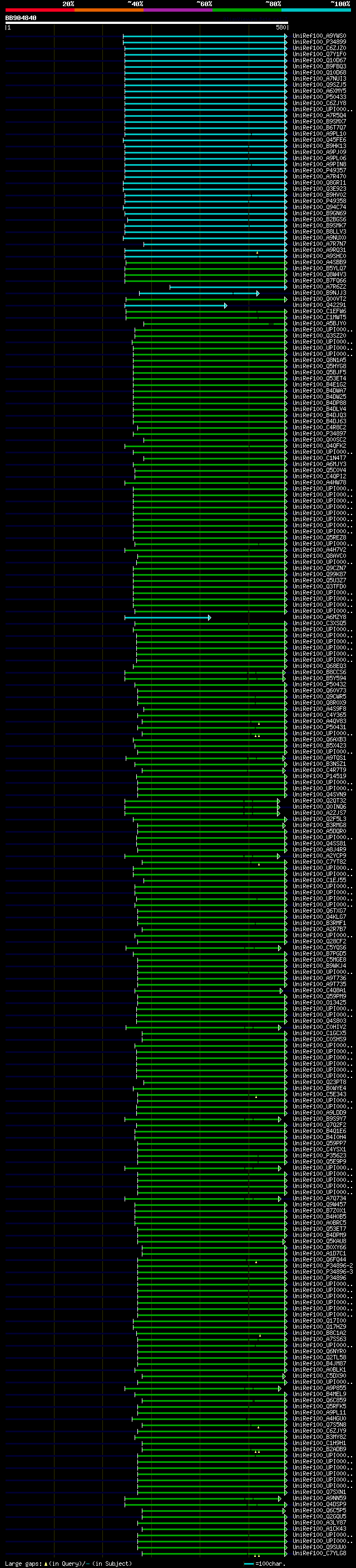Screen dimensions: 356x1568
Task: Click the short cyan alignment bar for UniRef100_Q42291
Action: 176,305
